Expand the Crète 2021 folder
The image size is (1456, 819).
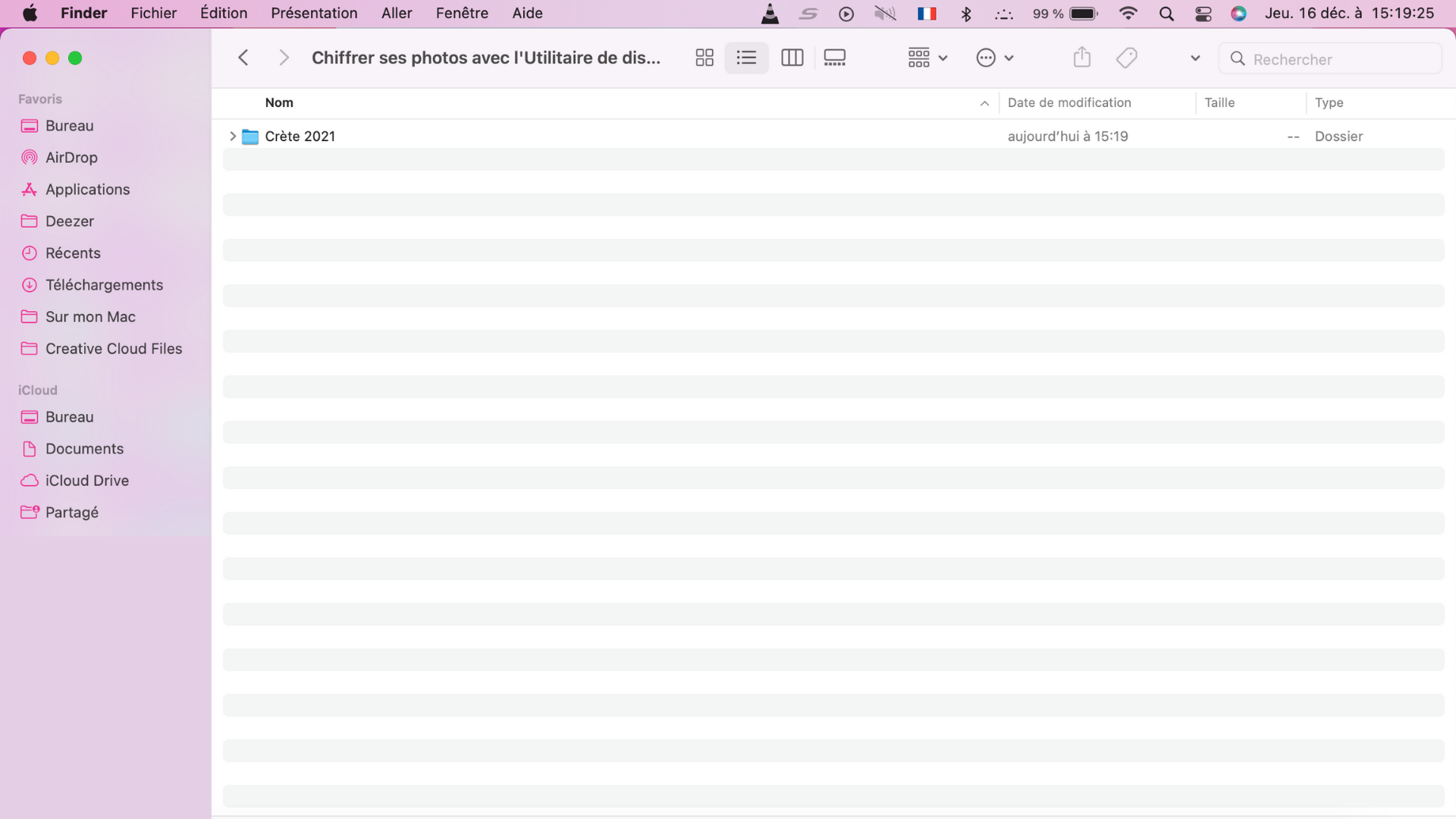click(x=232, y=136)
